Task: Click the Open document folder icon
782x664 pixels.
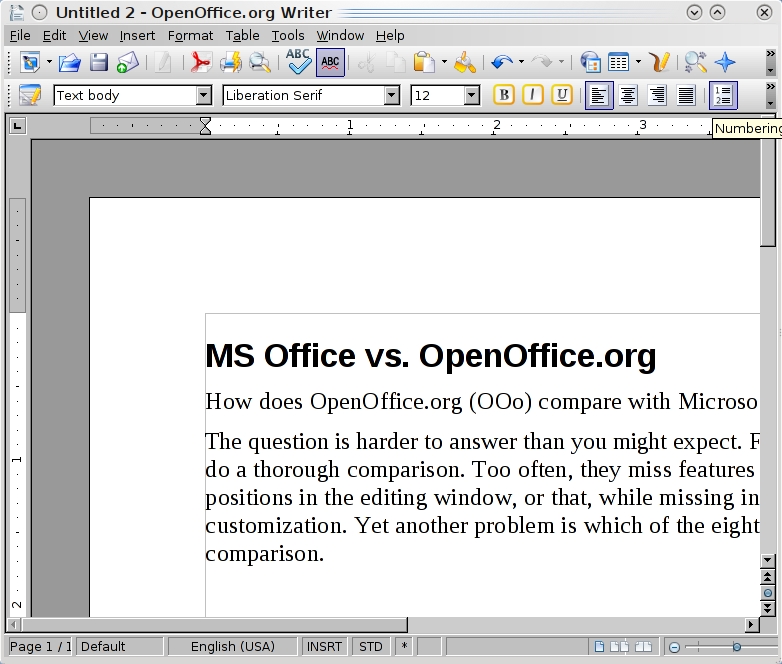Action: (x=69, y=63)
